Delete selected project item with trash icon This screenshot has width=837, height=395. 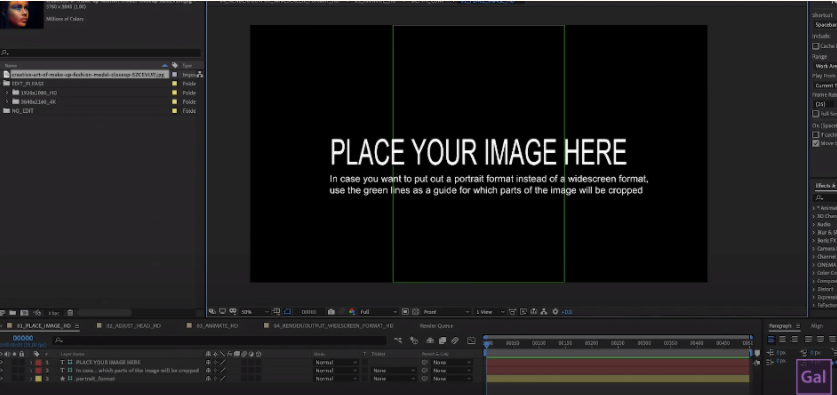(70, 313)
